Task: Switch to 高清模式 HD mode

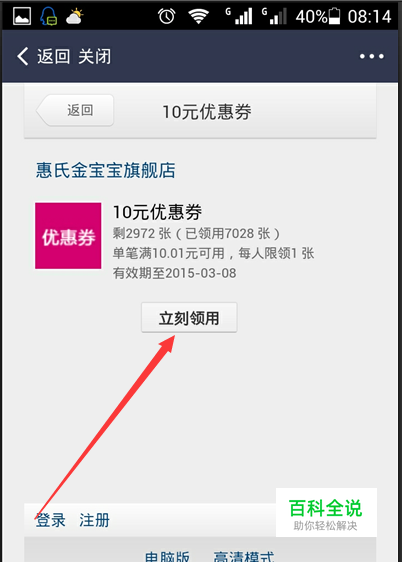Action: [244, 556]
